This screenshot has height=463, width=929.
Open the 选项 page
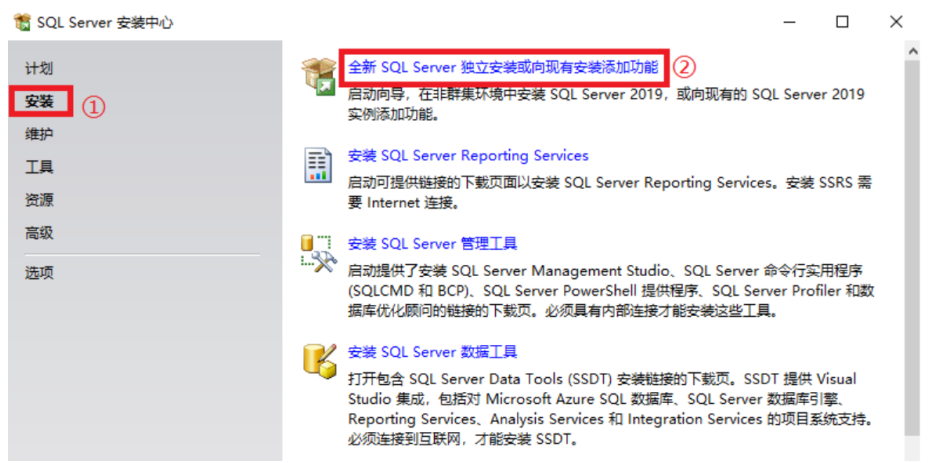tap(39, 273)
